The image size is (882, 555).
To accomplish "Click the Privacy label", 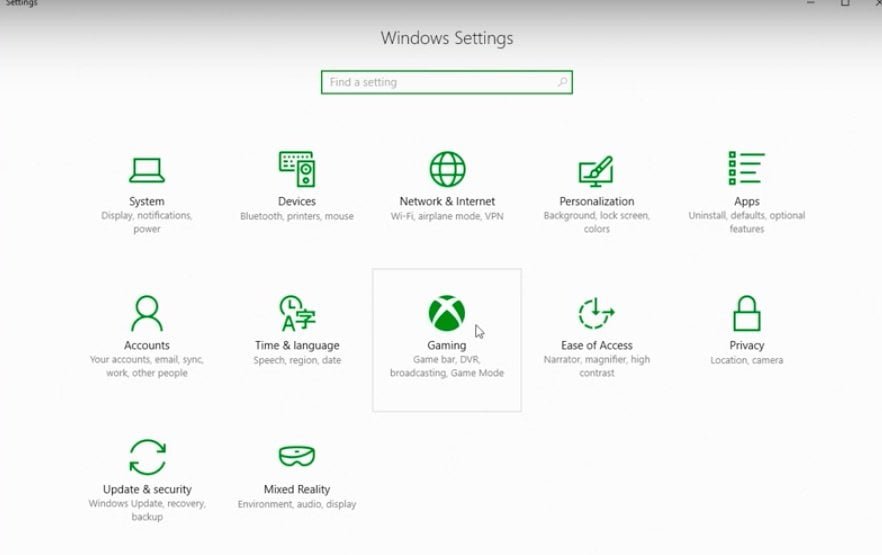I will pyautogui.click(x=746, y=345).
